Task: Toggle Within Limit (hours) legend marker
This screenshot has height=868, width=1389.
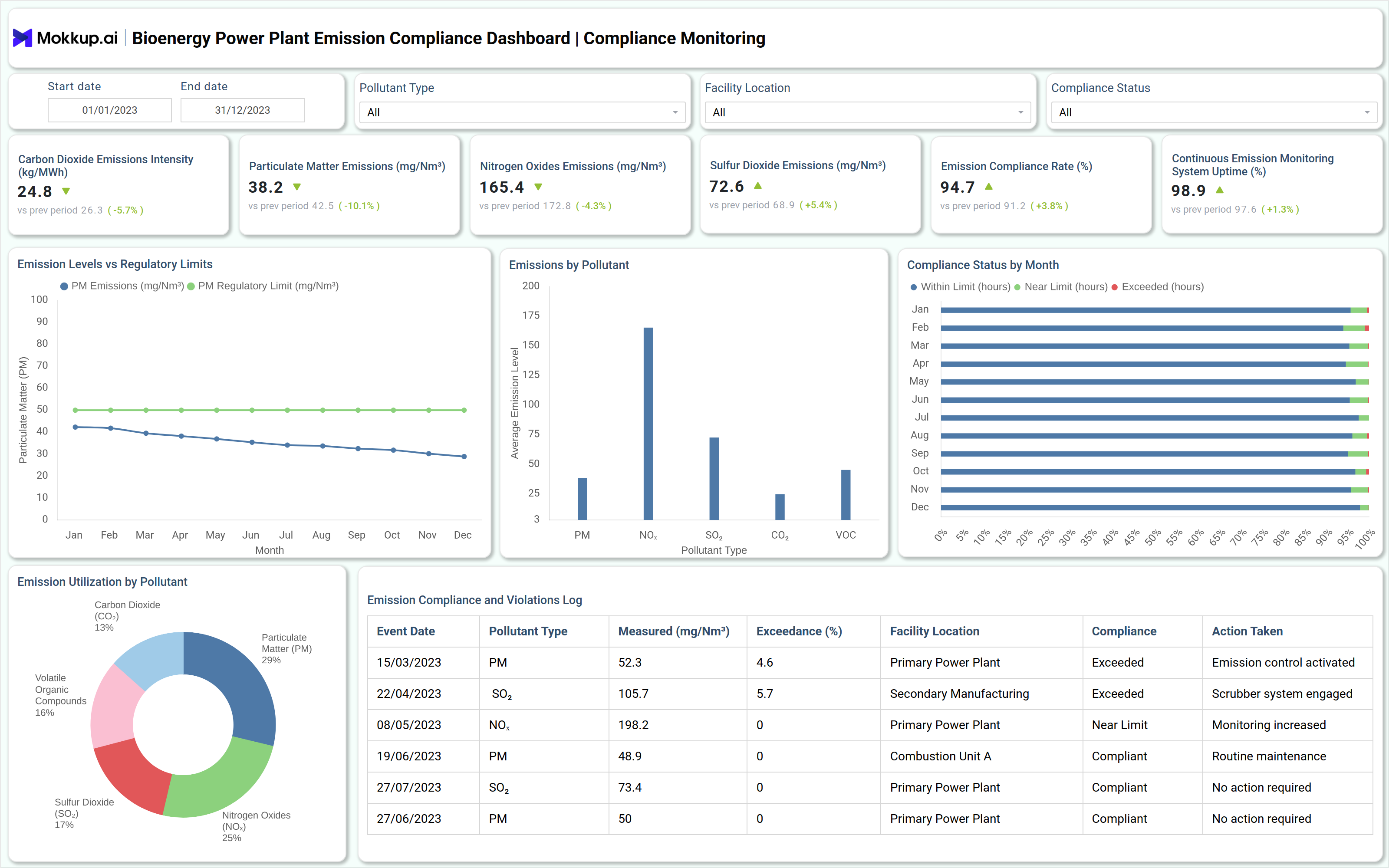Action: tap(914, 287)
